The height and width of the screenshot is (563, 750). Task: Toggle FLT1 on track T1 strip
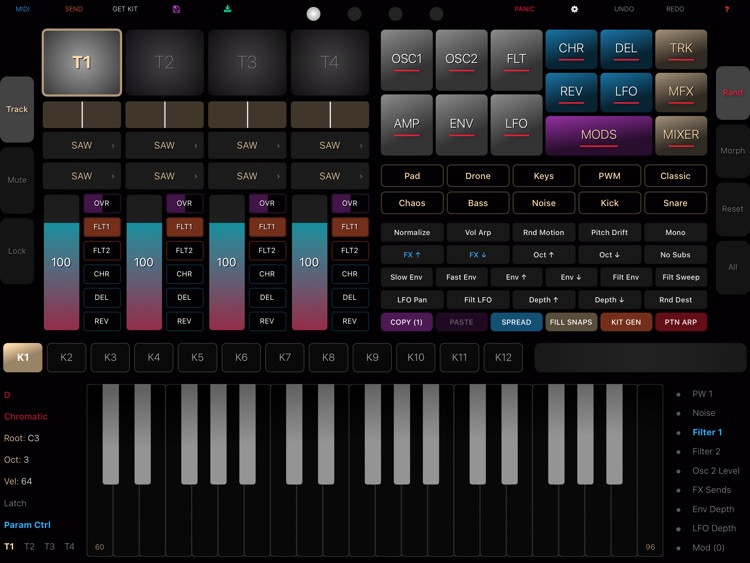coord(101,227)
